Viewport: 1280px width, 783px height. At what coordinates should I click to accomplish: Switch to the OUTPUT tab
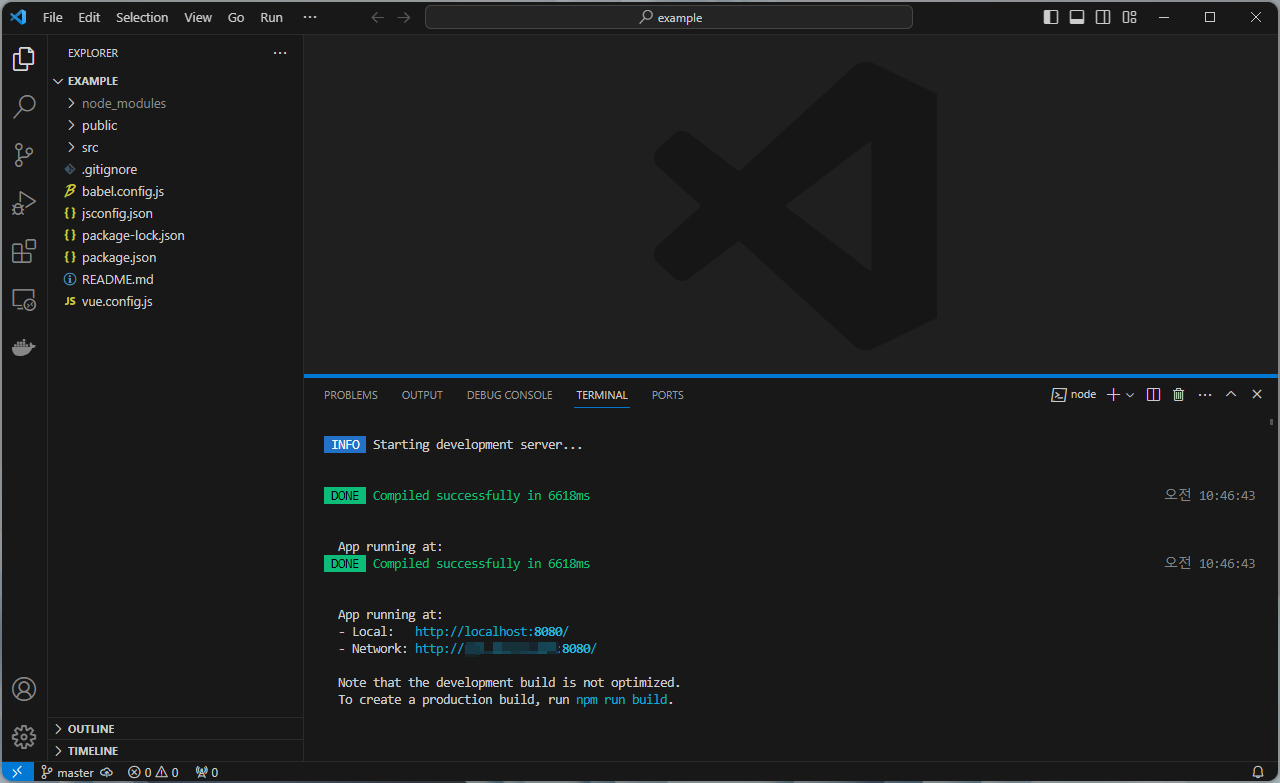(x=422, y=395)
